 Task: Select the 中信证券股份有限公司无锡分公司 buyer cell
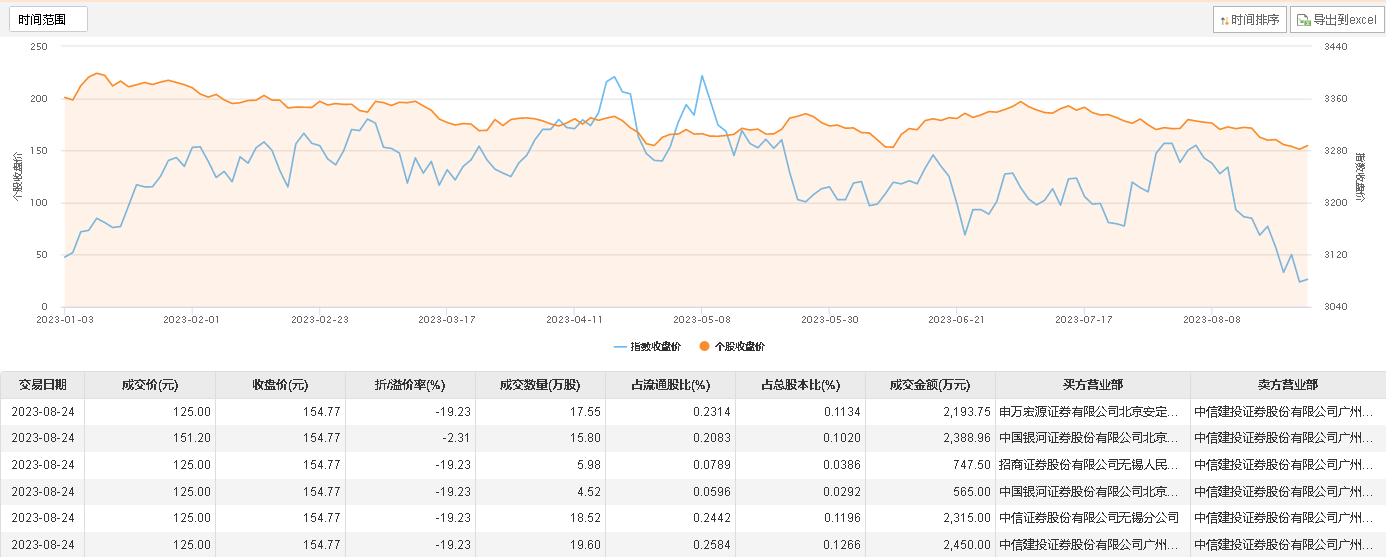coord(1089,518)
